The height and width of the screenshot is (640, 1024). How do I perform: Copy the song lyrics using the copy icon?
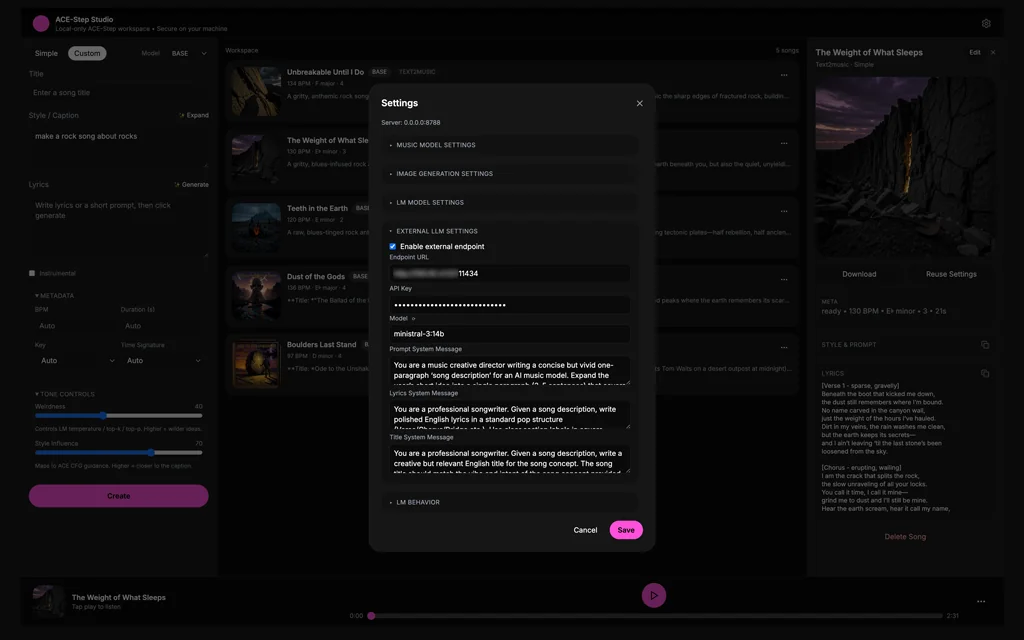point(985,373)
